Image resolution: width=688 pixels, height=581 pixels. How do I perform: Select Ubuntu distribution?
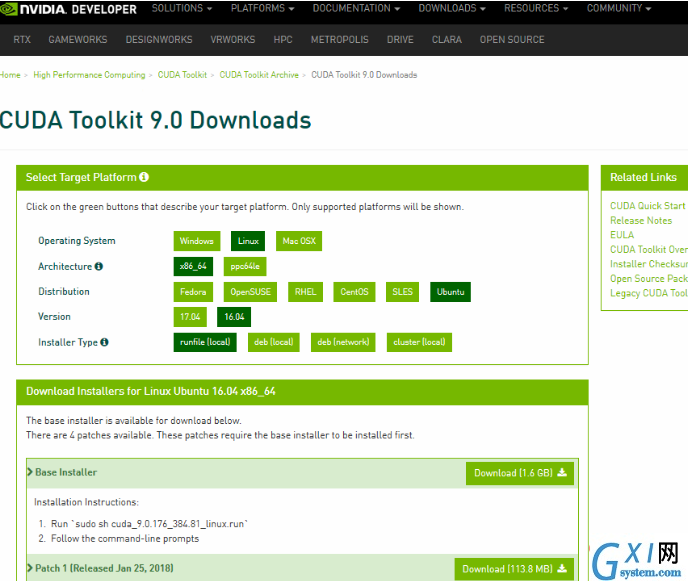pos(450,292)
